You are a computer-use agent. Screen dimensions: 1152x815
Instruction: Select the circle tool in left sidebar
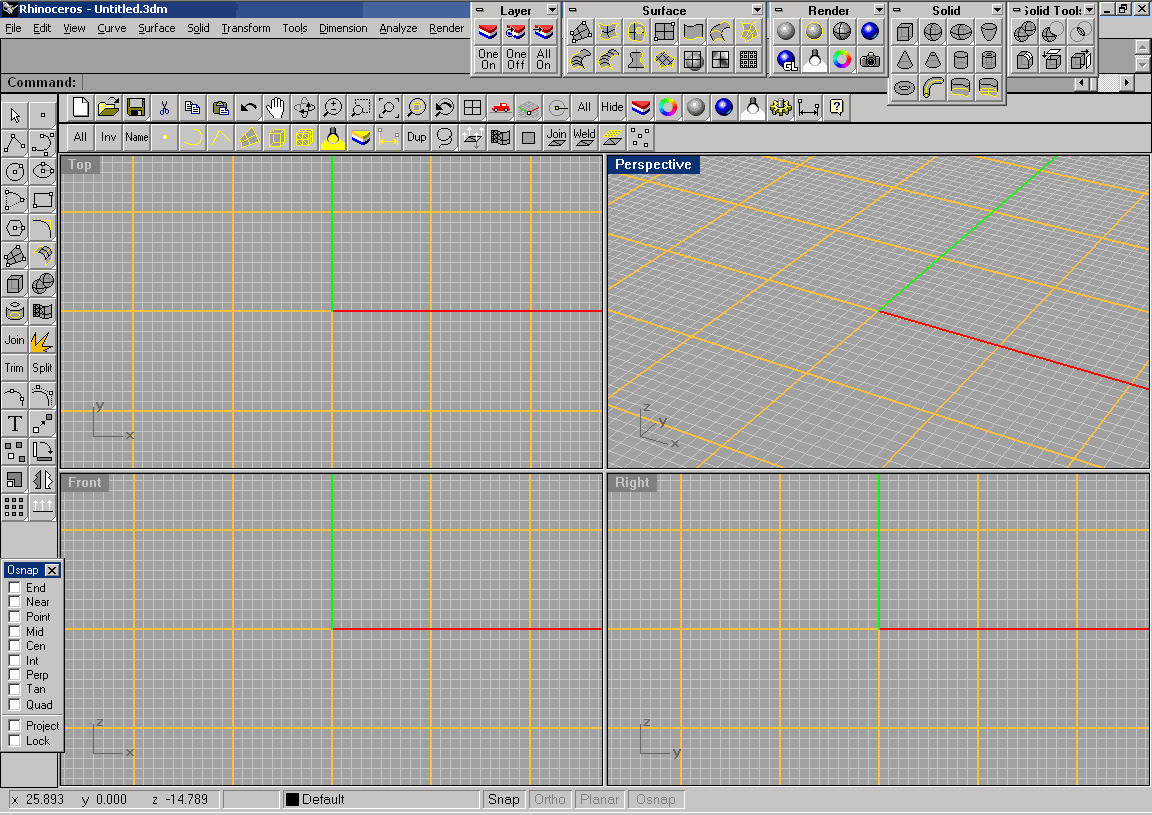click(15, 171)
